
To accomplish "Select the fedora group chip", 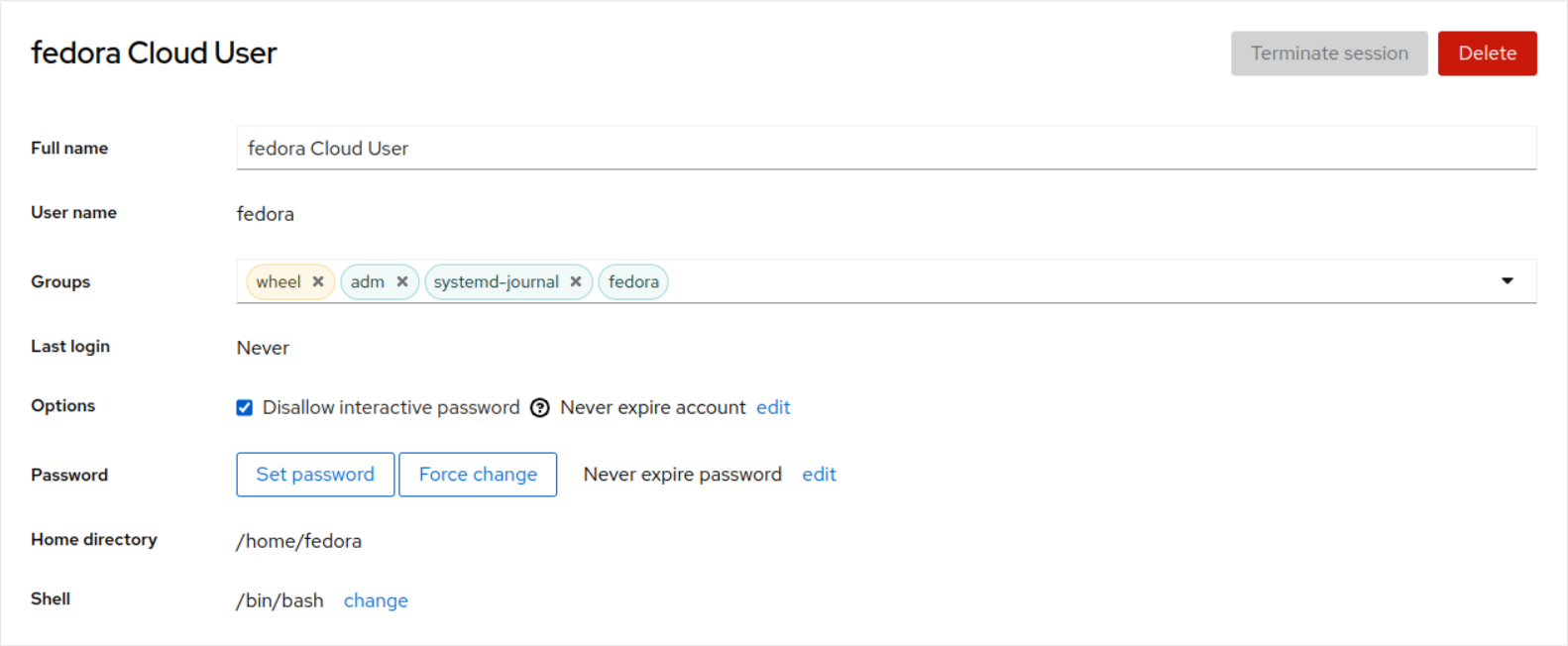I will pyautogui.click(x=633, y=282).
